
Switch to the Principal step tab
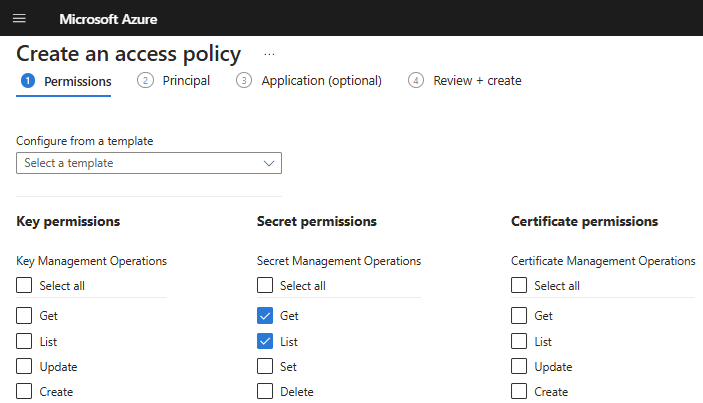tap(174, 81)
